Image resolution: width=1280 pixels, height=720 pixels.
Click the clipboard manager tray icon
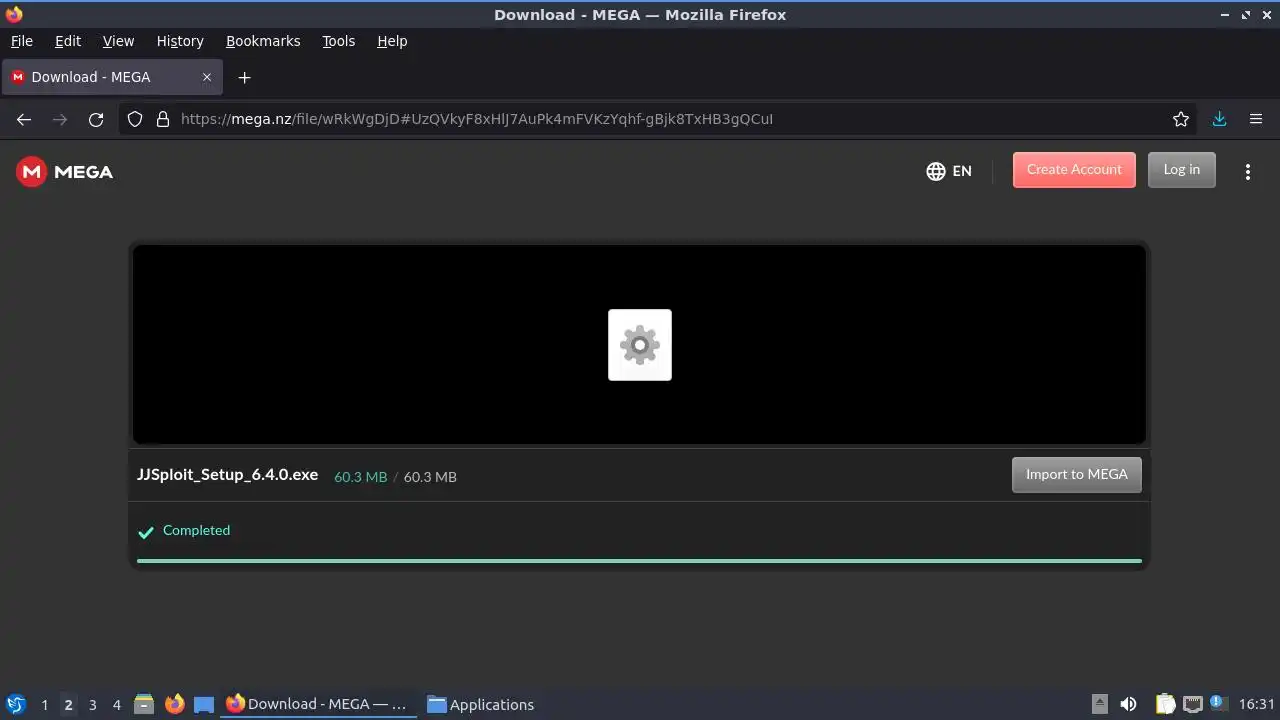click(1165, 704)
